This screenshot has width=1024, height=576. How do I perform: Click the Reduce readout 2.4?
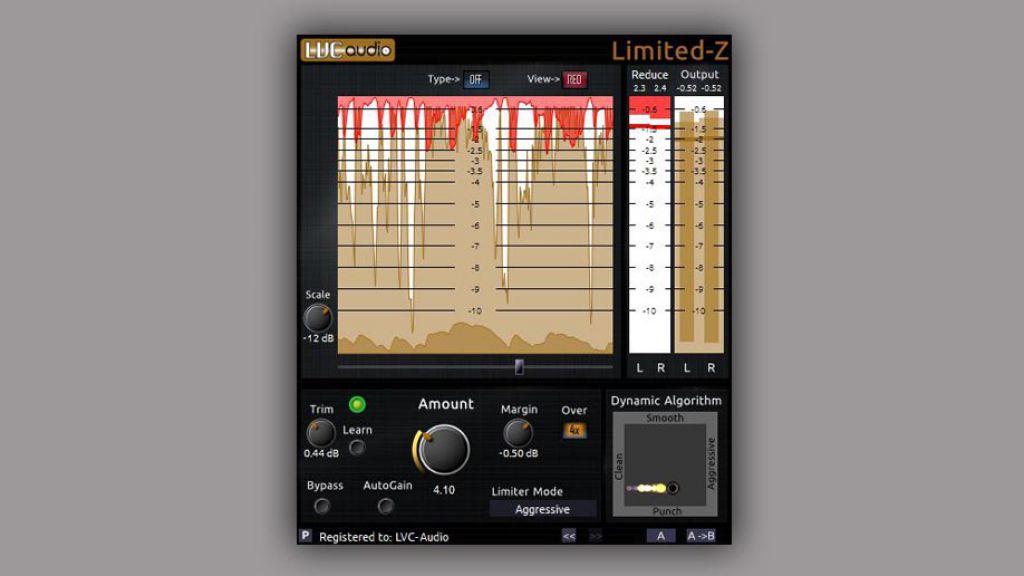click(x=660, y=88)
